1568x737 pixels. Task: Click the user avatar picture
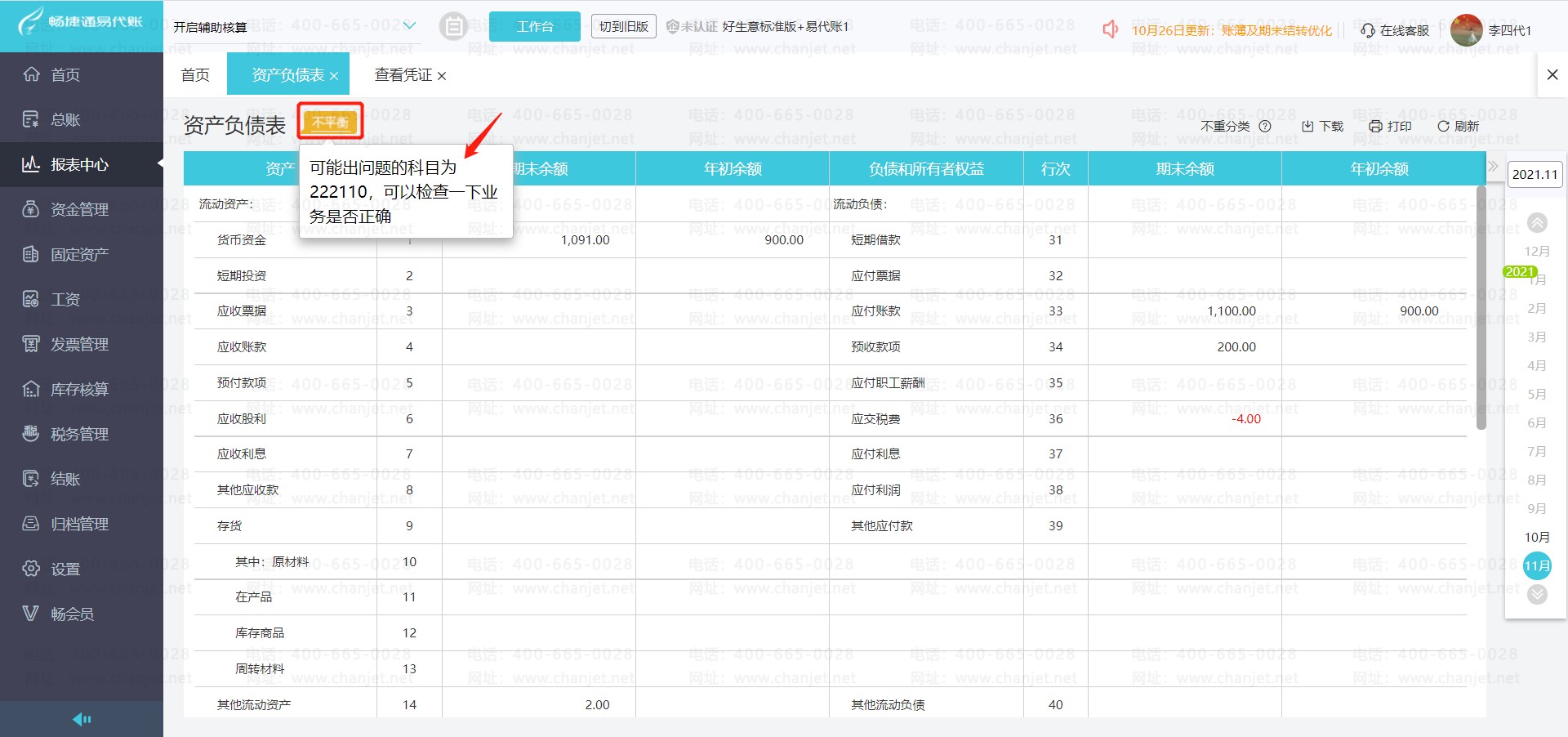(x=1466, y=30)
